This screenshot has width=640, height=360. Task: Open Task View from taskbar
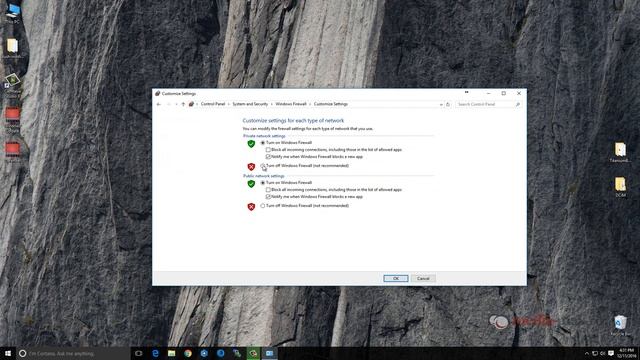(x=139, y=353)
